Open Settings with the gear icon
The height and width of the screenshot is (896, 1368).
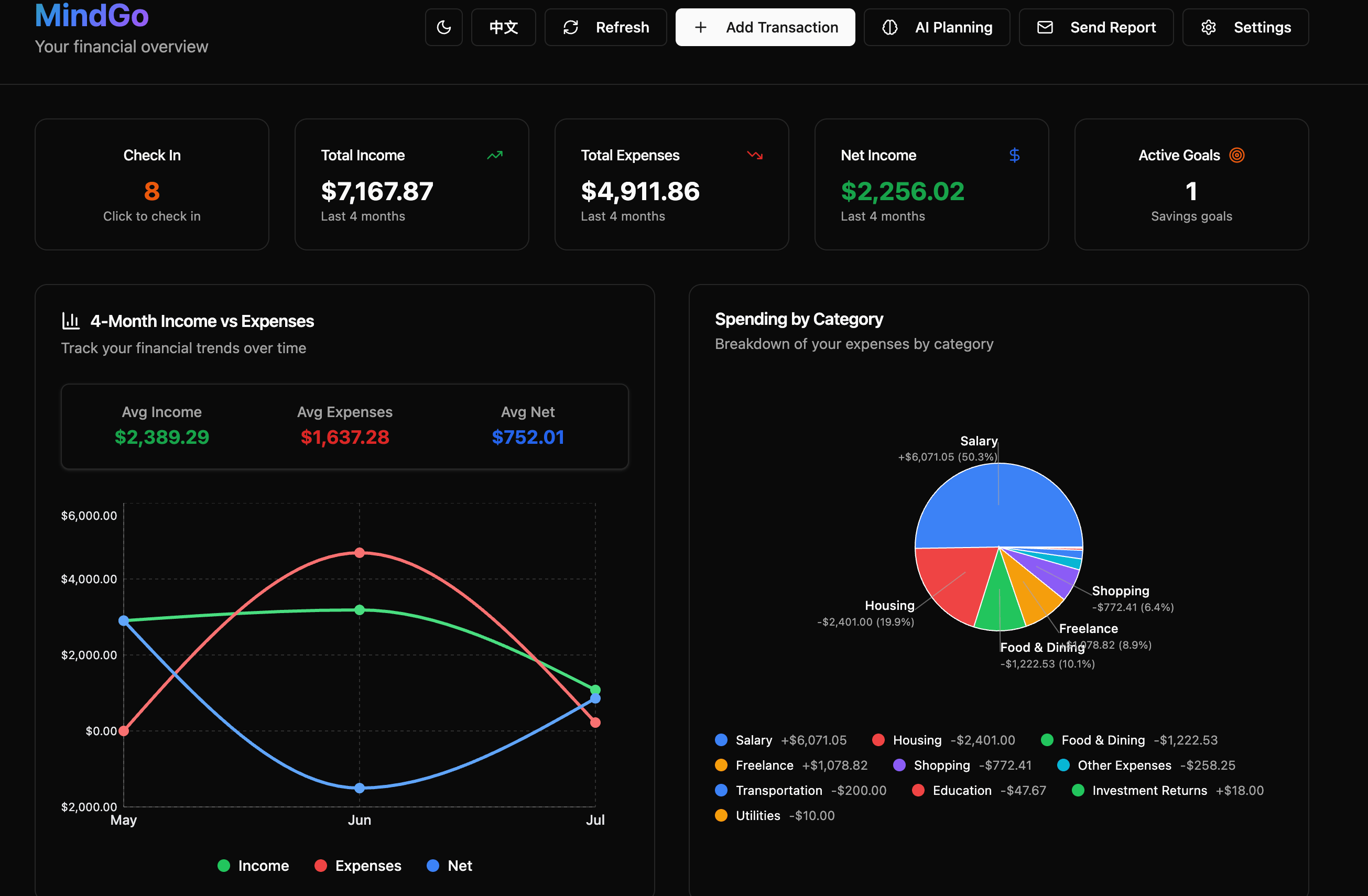point(1208,27)
